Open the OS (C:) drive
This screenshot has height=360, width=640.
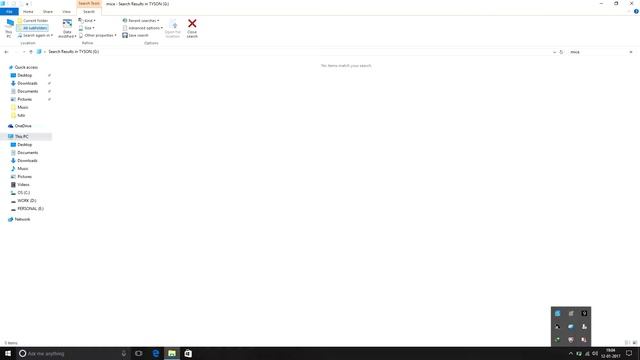click(23, 193)
